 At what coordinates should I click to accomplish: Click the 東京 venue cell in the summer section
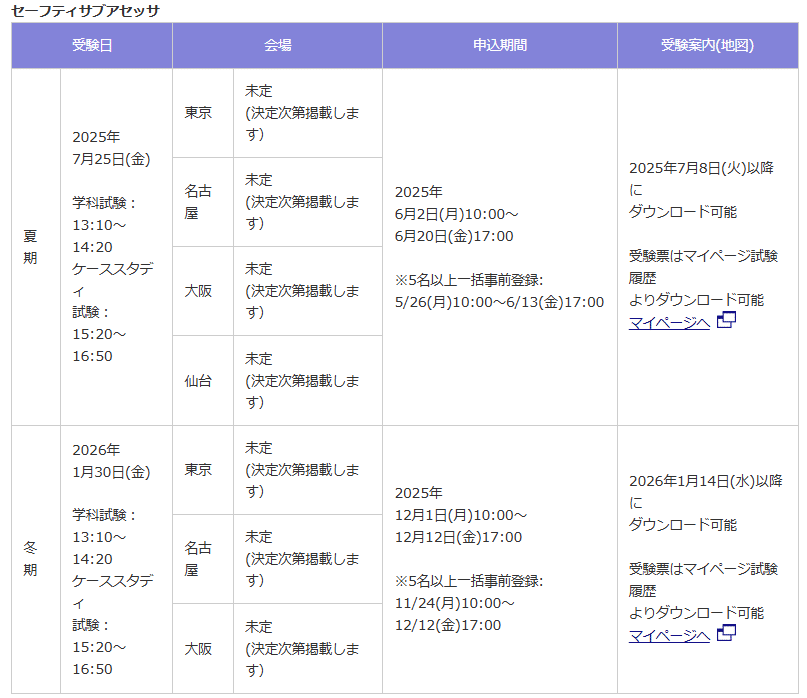click(x=200, y=113)
